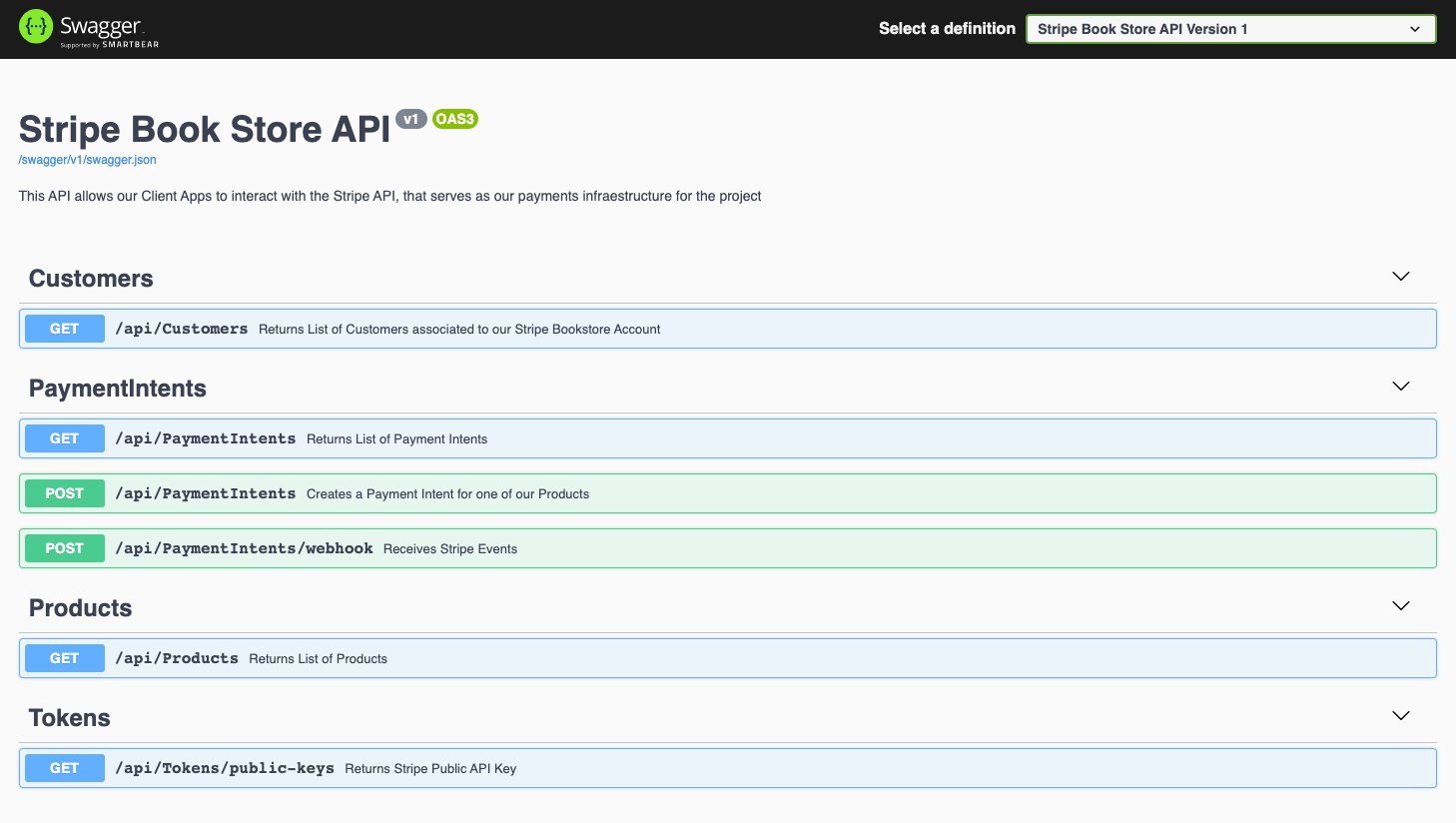Image resolution: width=1456 pixels, height=823 pixels.
Task: Click the GET badge for /api/Customers
Action: click(x=64, y=329)
